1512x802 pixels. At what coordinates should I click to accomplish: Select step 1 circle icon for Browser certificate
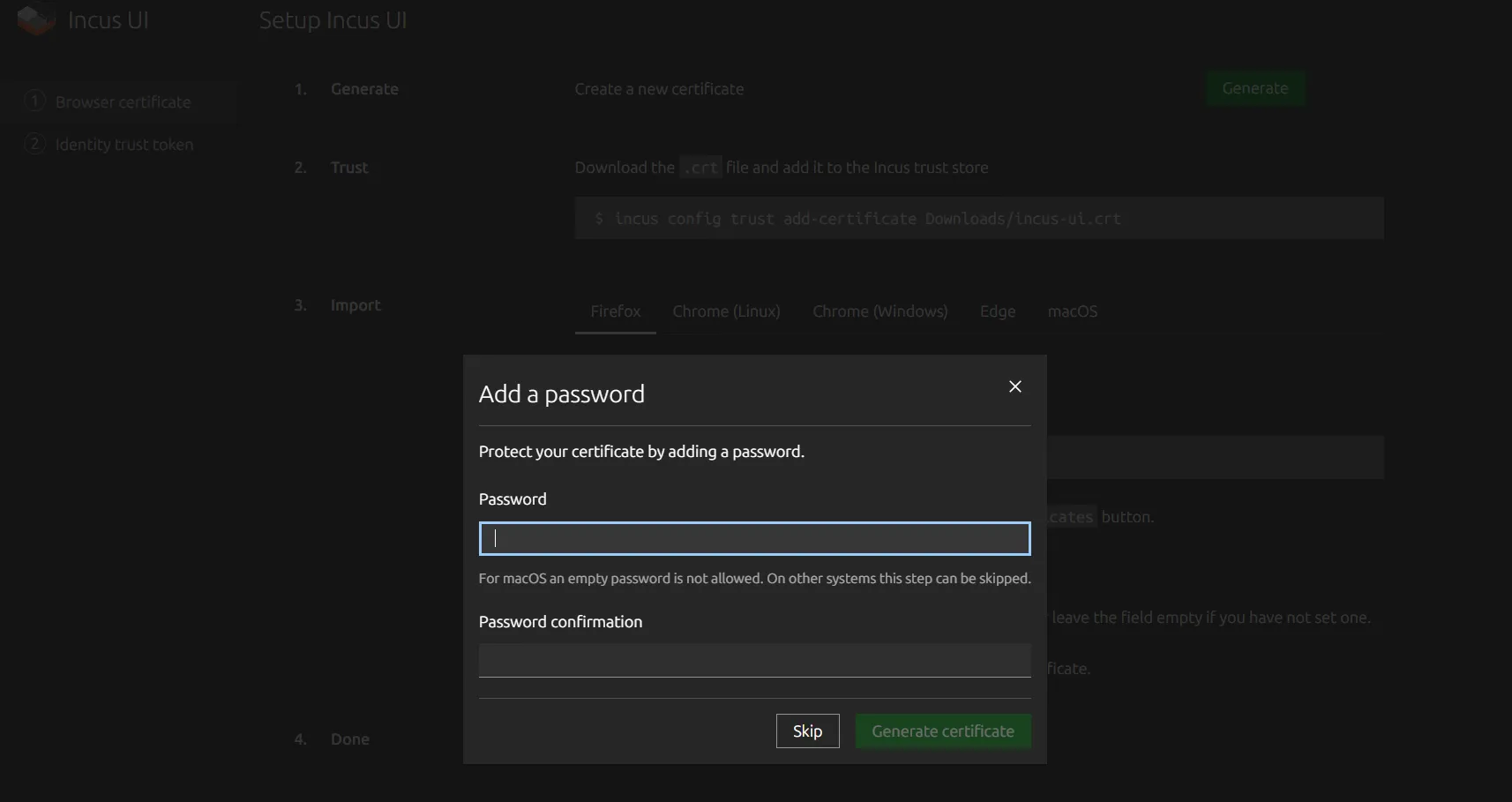34,101
